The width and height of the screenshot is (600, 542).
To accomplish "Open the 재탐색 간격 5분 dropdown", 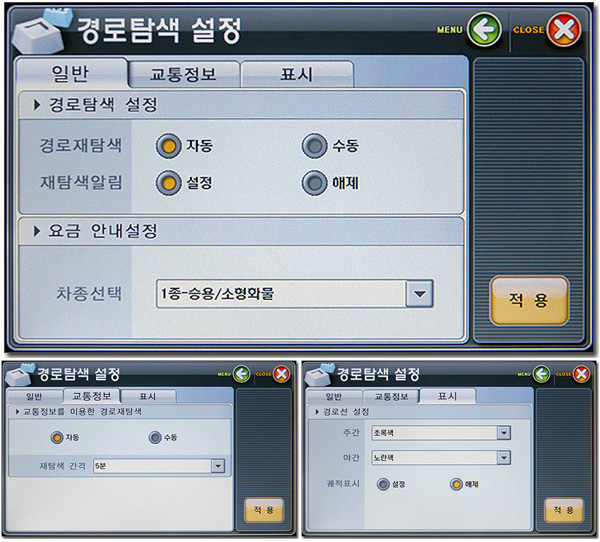I will click(x=218, y=466).
